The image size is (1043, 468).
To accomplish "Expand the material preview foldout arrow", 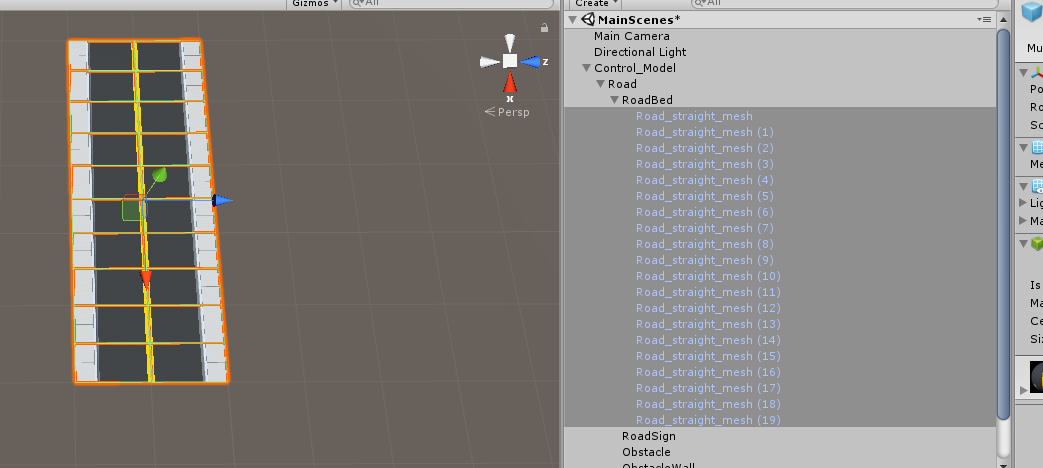I will [1023, 390].
